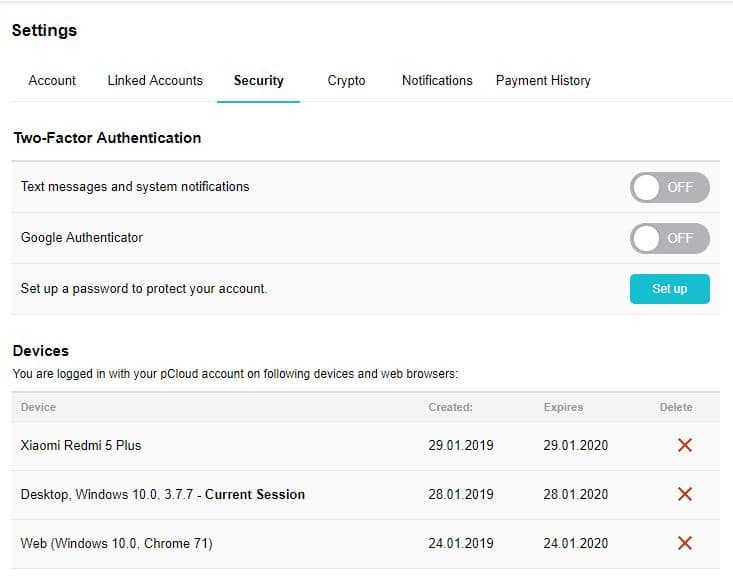Click the Set up password button

pyautogui.click(x=669, y=289)
